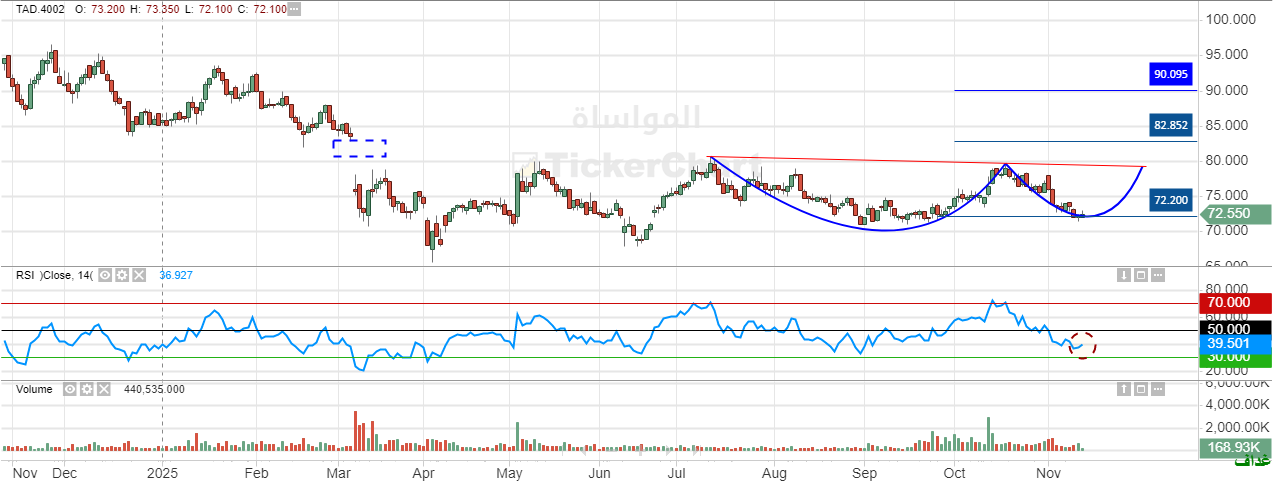Viewport: 1273px width, 485px height.
Task: Open RSI indicator settings gear
Action: pos(122,275)
